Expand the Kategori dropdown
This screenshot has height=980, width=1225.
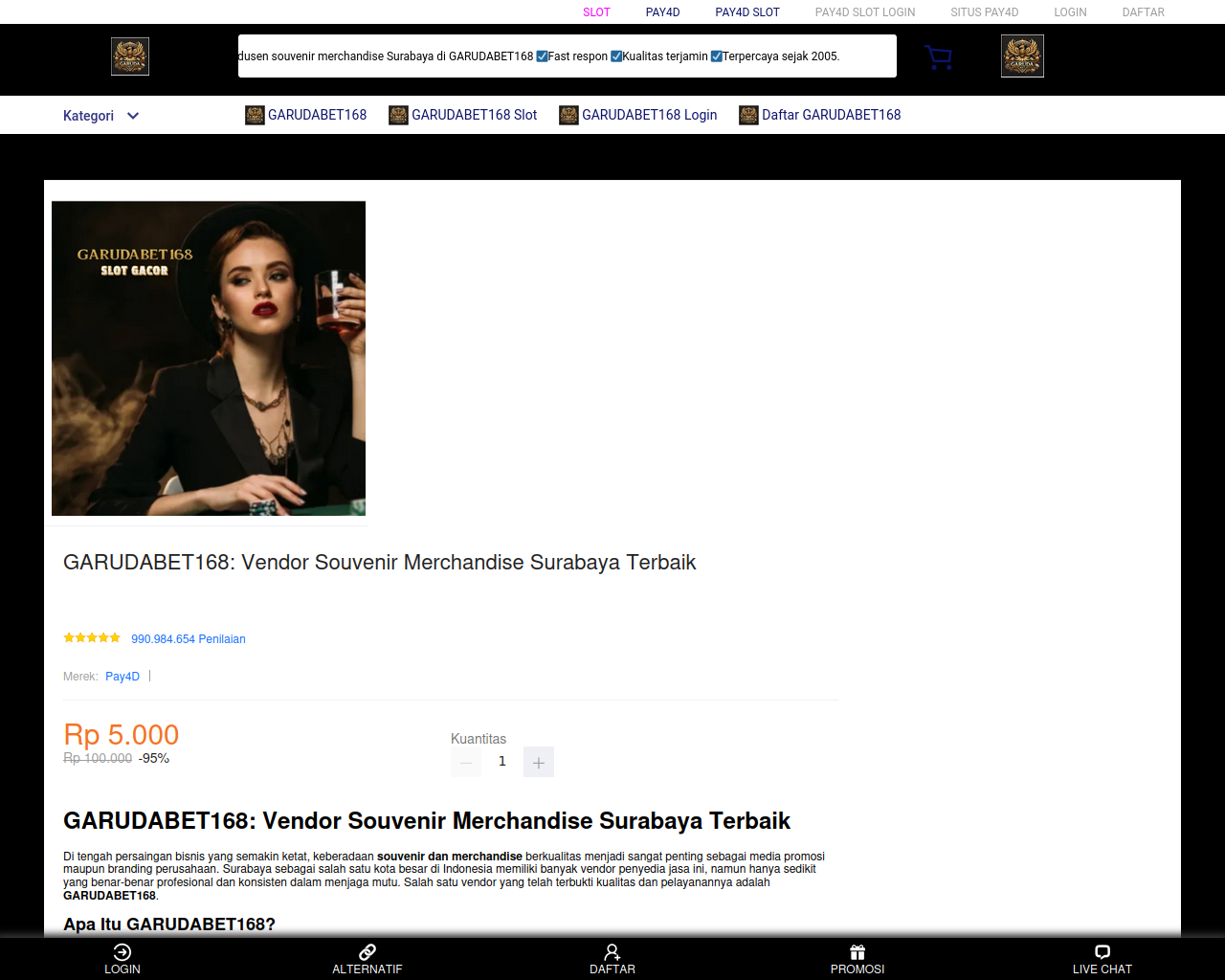pyautogui.click(x=100, y=116)
